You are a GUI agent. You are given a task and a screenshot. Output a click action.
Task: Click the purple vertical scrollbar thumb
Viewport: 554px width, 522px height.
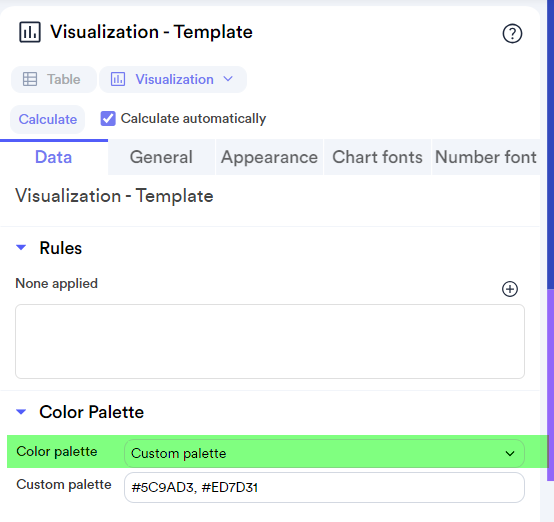click(x=550, y=385)
